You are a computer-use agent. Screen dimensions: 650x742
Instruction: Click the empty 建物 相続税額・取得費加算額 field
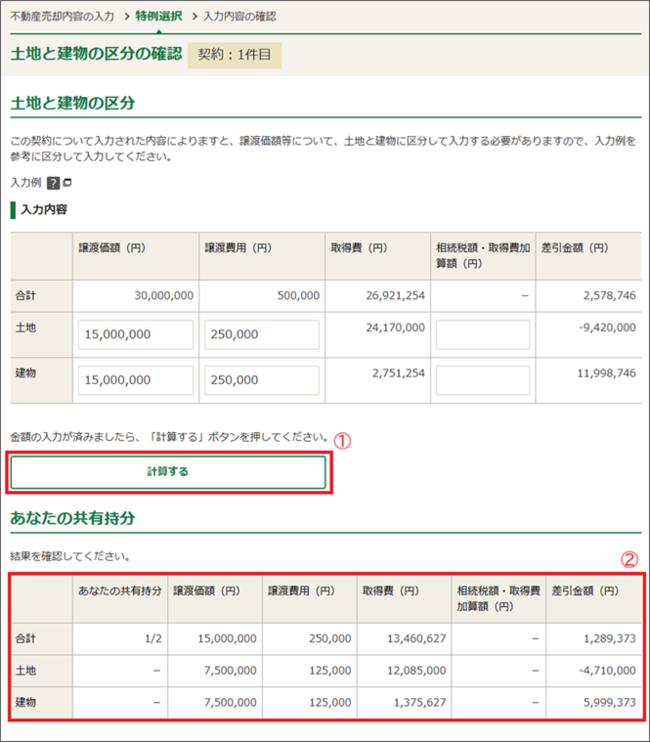tap(482, 380)
